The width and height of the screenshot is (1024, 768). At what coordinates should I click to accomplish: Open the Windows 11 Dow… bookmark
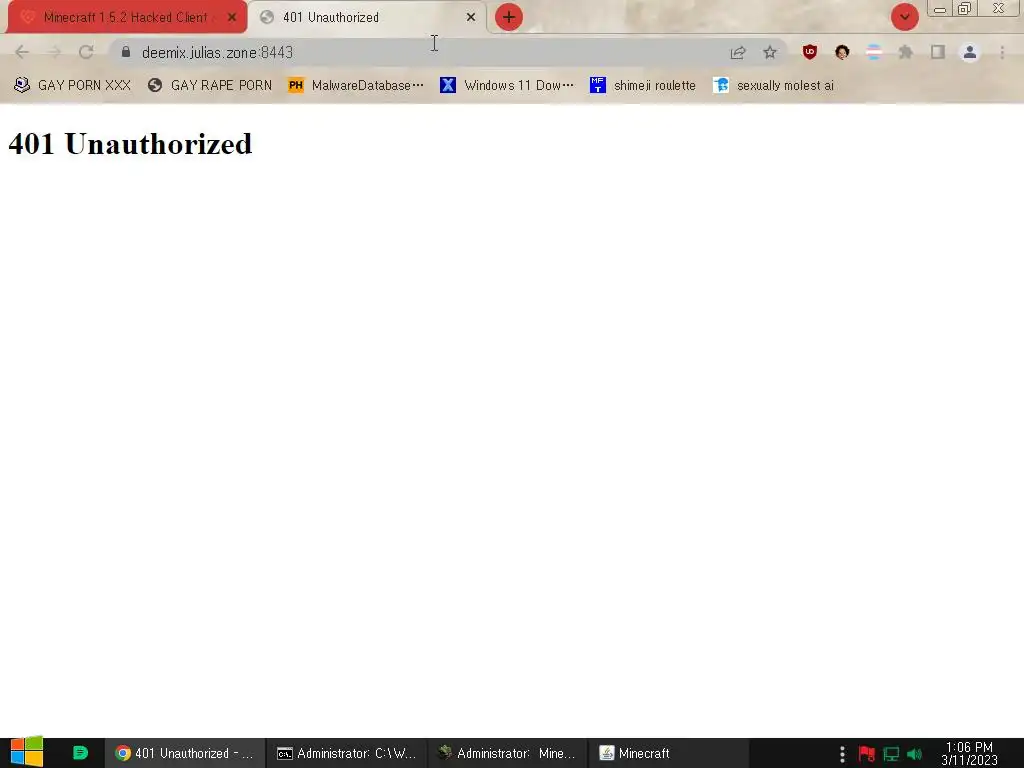(507, 85)
